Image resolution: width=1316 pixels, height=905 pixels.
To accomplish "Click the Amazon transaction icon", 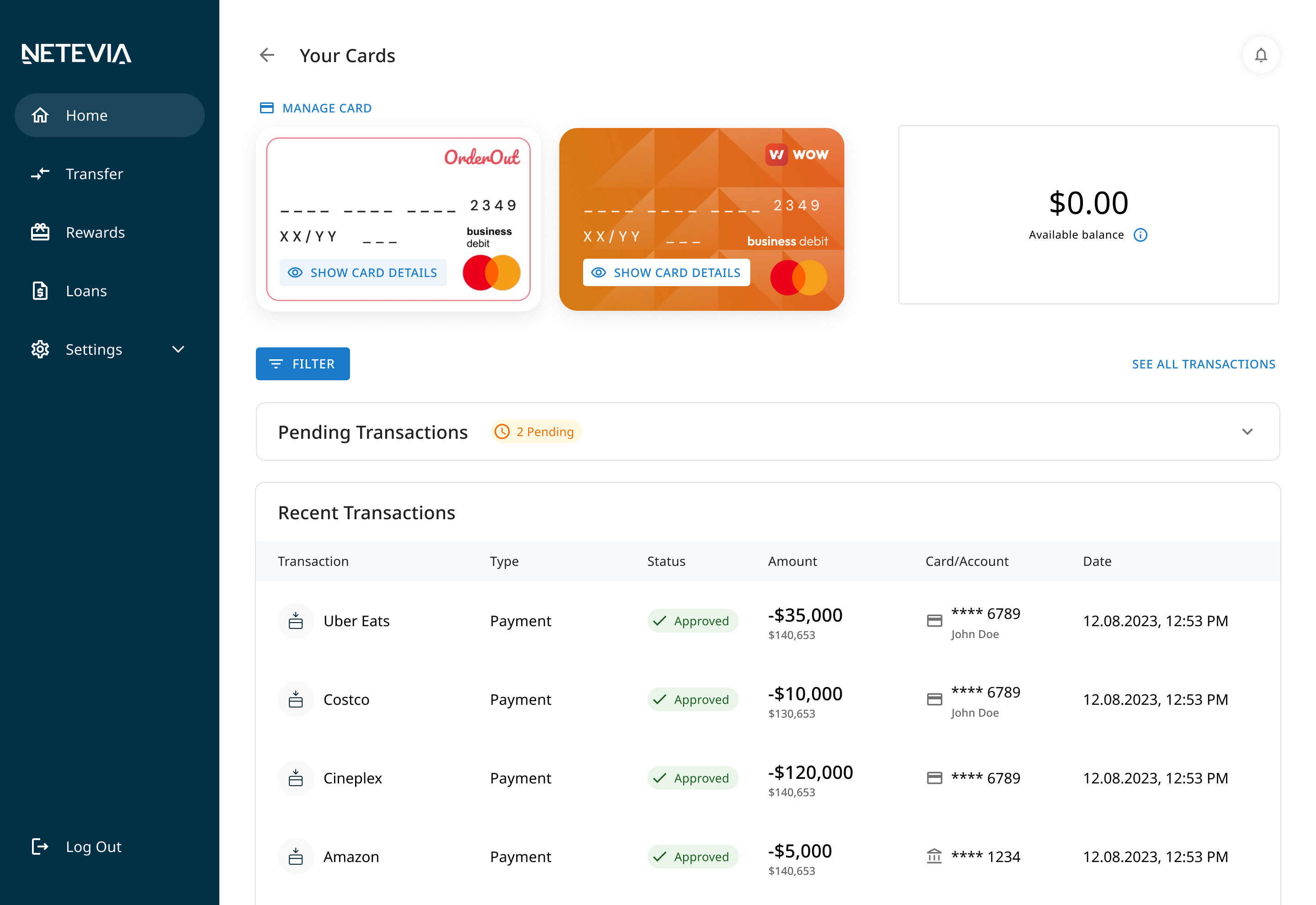I will (x=295, y=856).
